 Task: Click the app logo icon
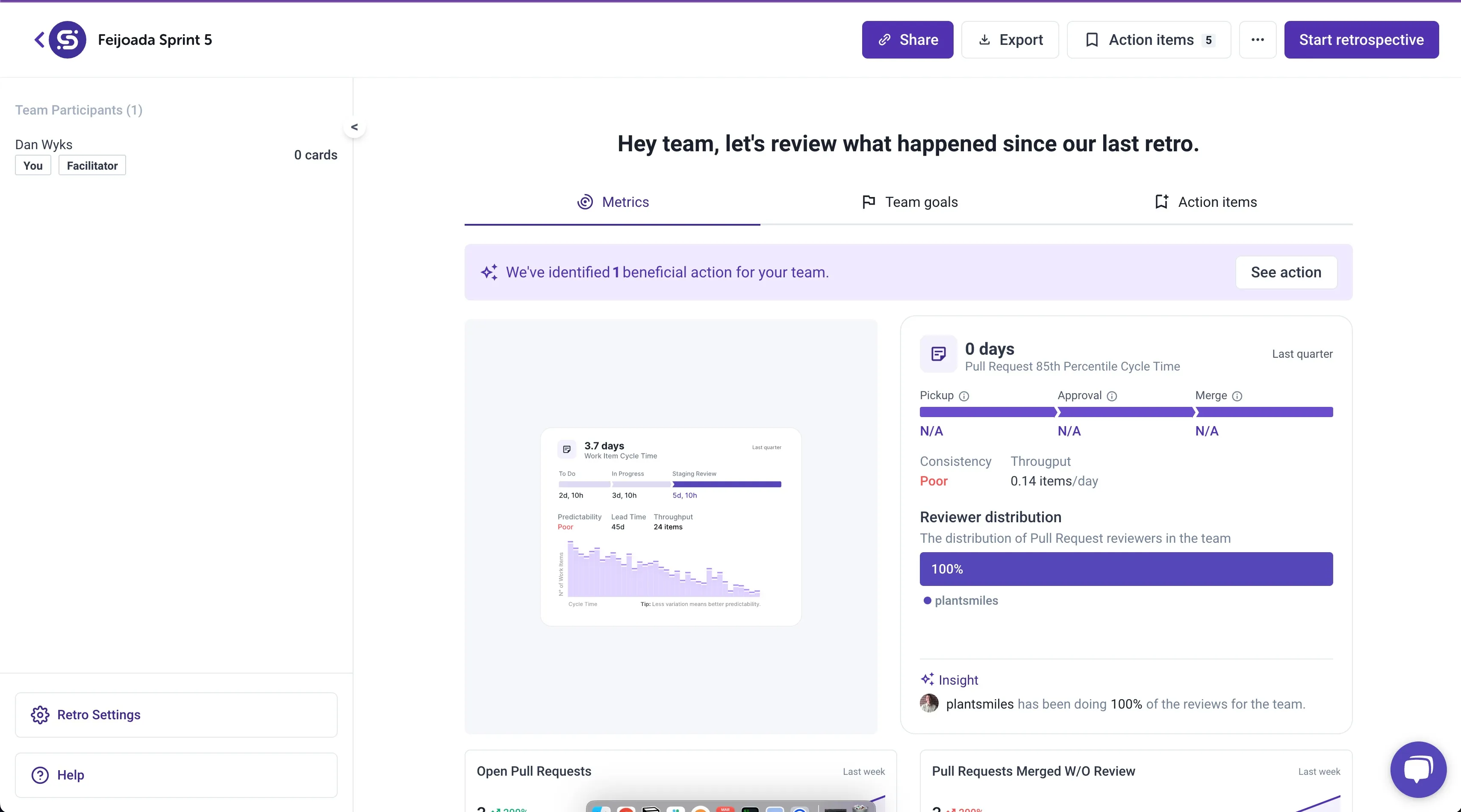point(68,40)
